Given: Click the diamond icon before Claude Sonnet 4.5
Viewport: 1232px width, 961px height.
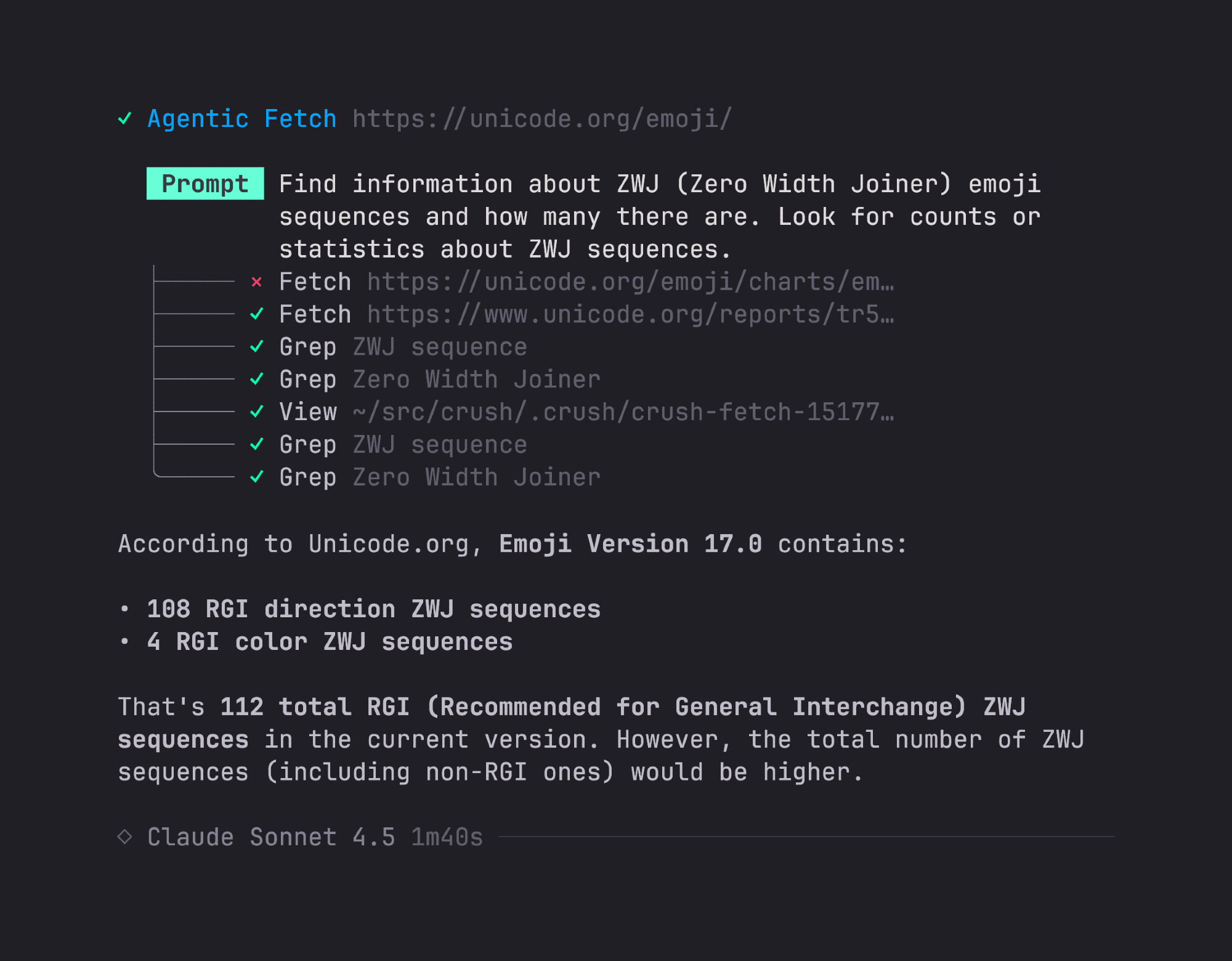Looking at the screenshot, I should click(x=125, y=837).
